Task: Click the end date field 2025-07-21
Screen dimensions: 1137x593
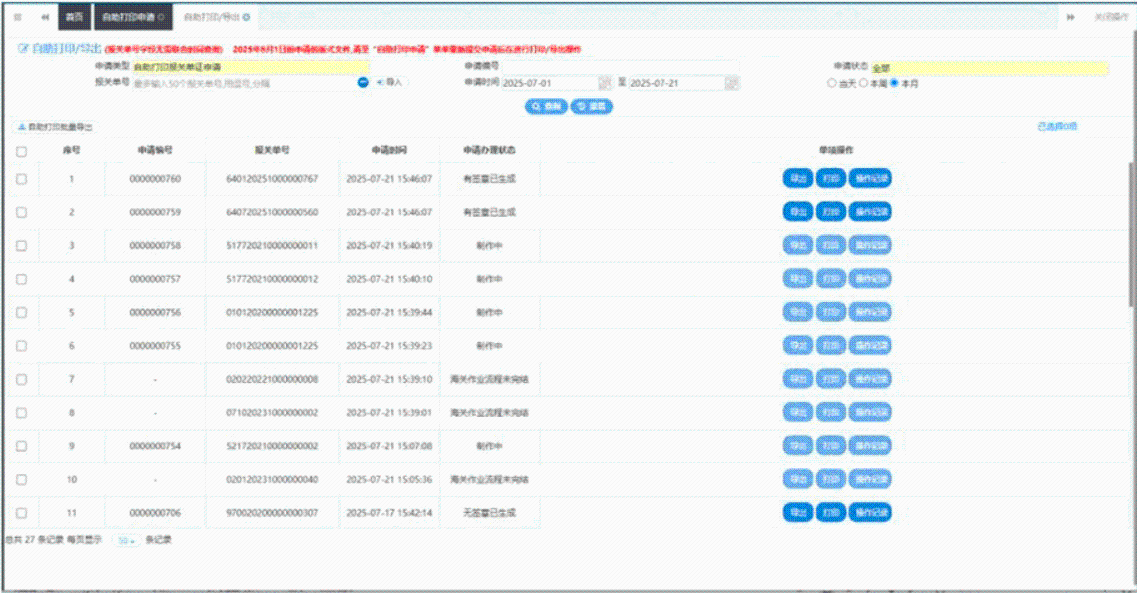Action: [677, 83]
